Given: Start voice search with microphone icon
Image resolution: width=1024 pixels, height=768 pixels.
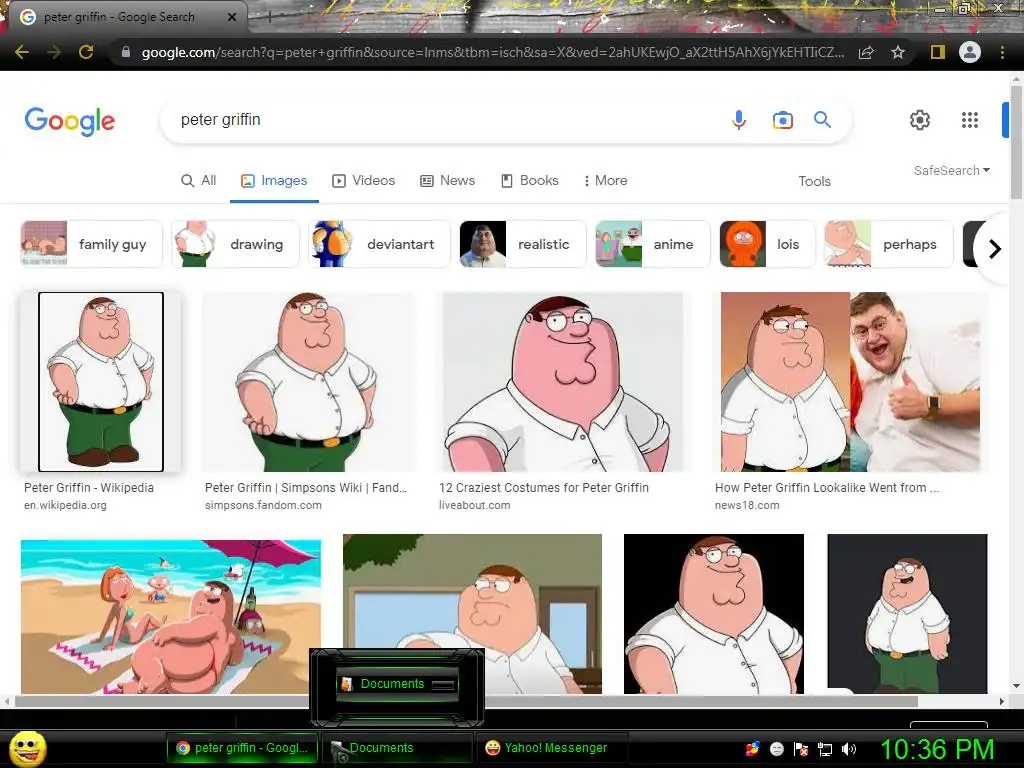Looking at the screenshot, I should (x=739, y=120).
